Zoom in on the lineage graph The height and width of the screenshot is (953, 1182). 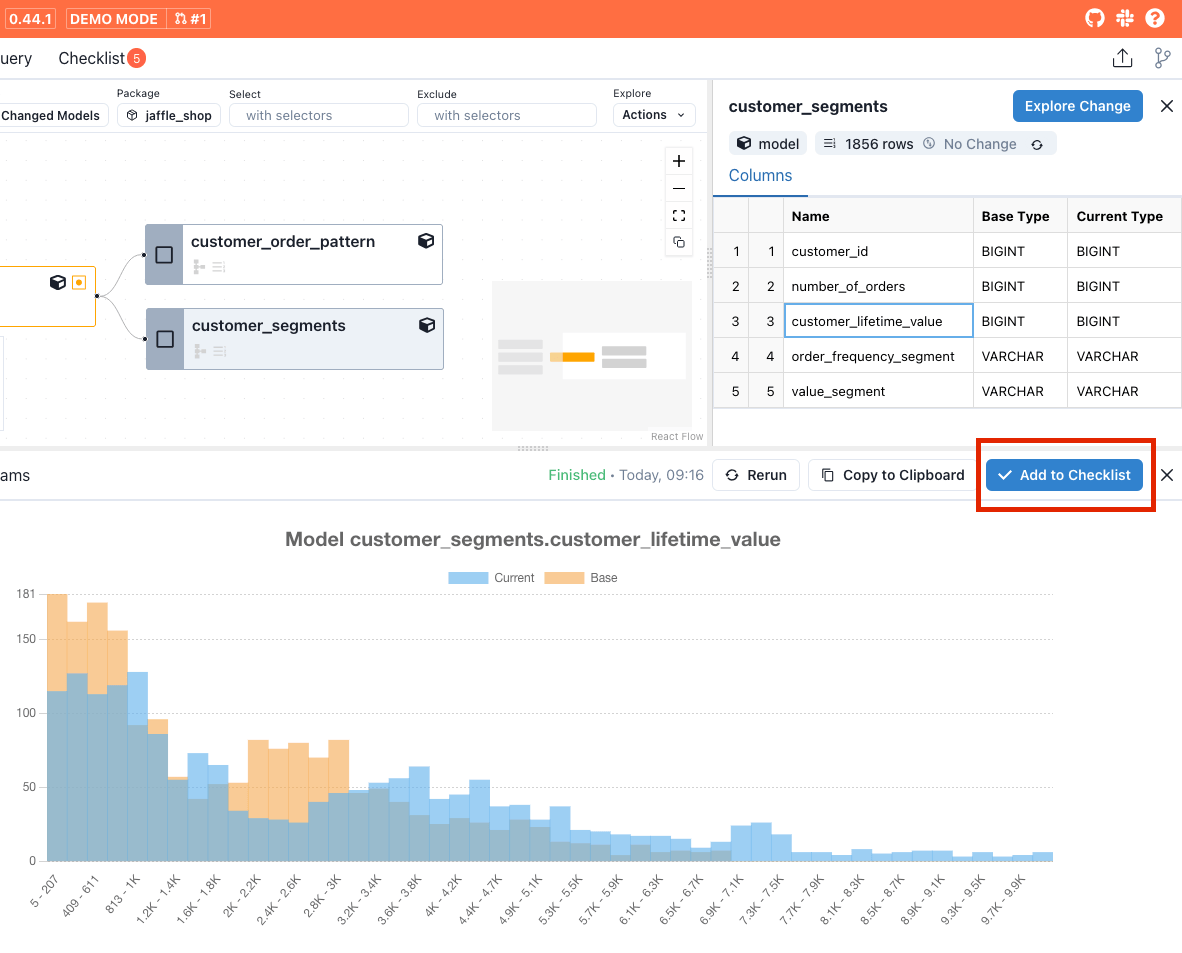tap(679, 161)
